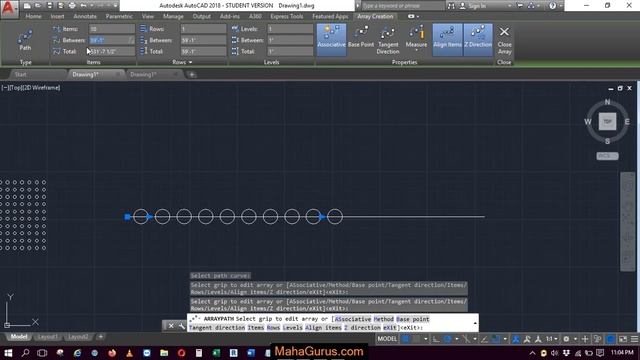Screen dimensions: 640x360
Task: Toggle object snap in status bar
Action: pyautogui.click(x=496, y=339)
